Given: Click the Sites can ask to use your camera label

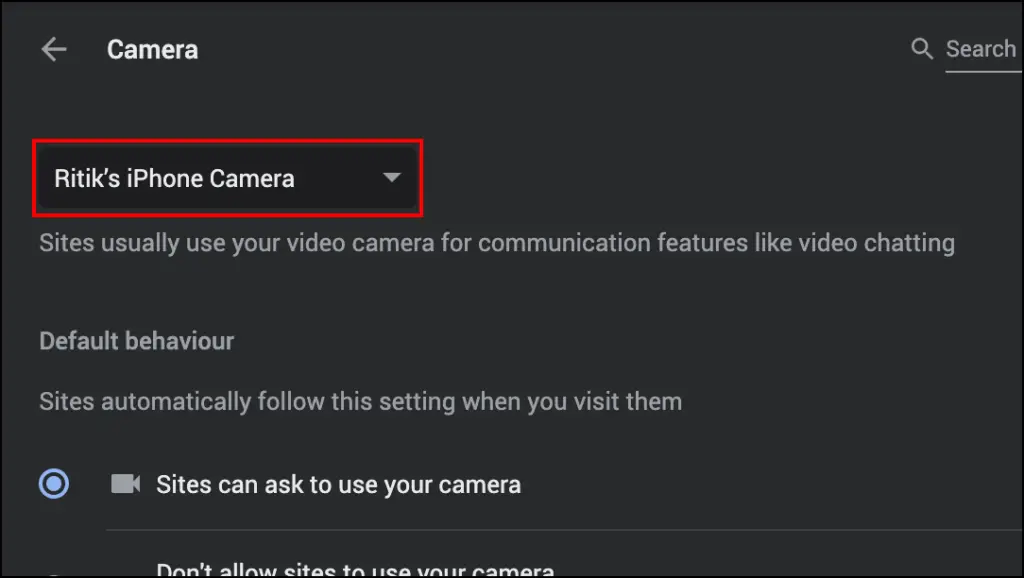Looking at the screenshot, I should [338, 485].
